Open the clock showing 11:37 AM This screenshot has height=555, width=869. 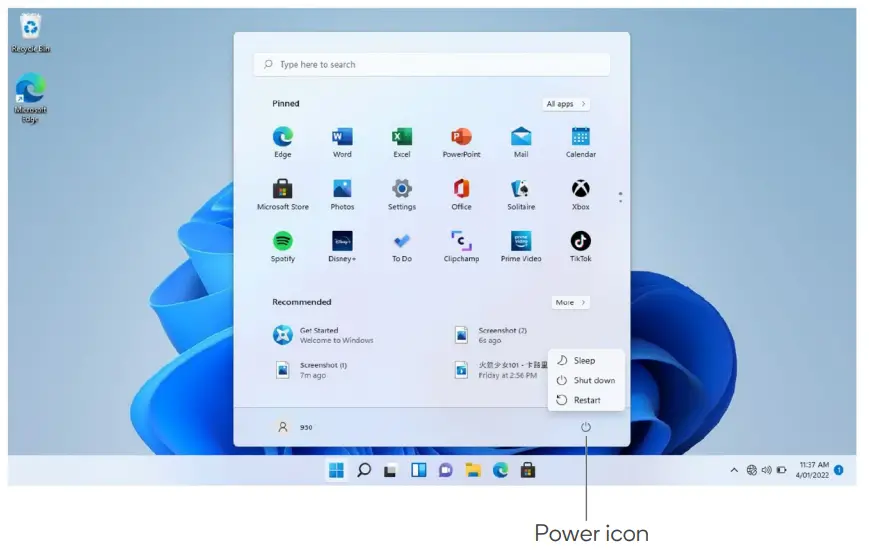(813, 470)
